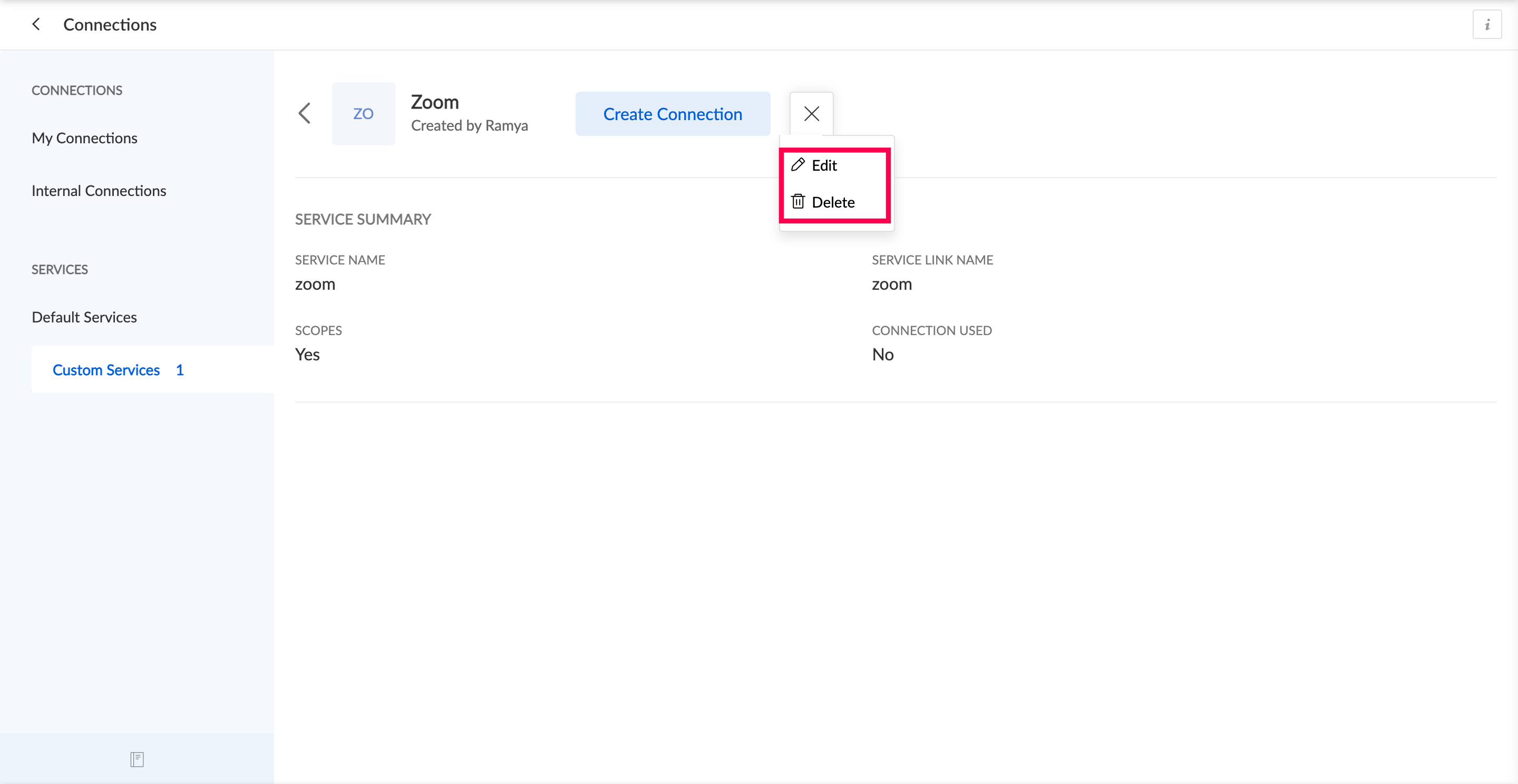Open My Connections in sidebar
This screenshot has height=784, width=1518.
(84, 138)
